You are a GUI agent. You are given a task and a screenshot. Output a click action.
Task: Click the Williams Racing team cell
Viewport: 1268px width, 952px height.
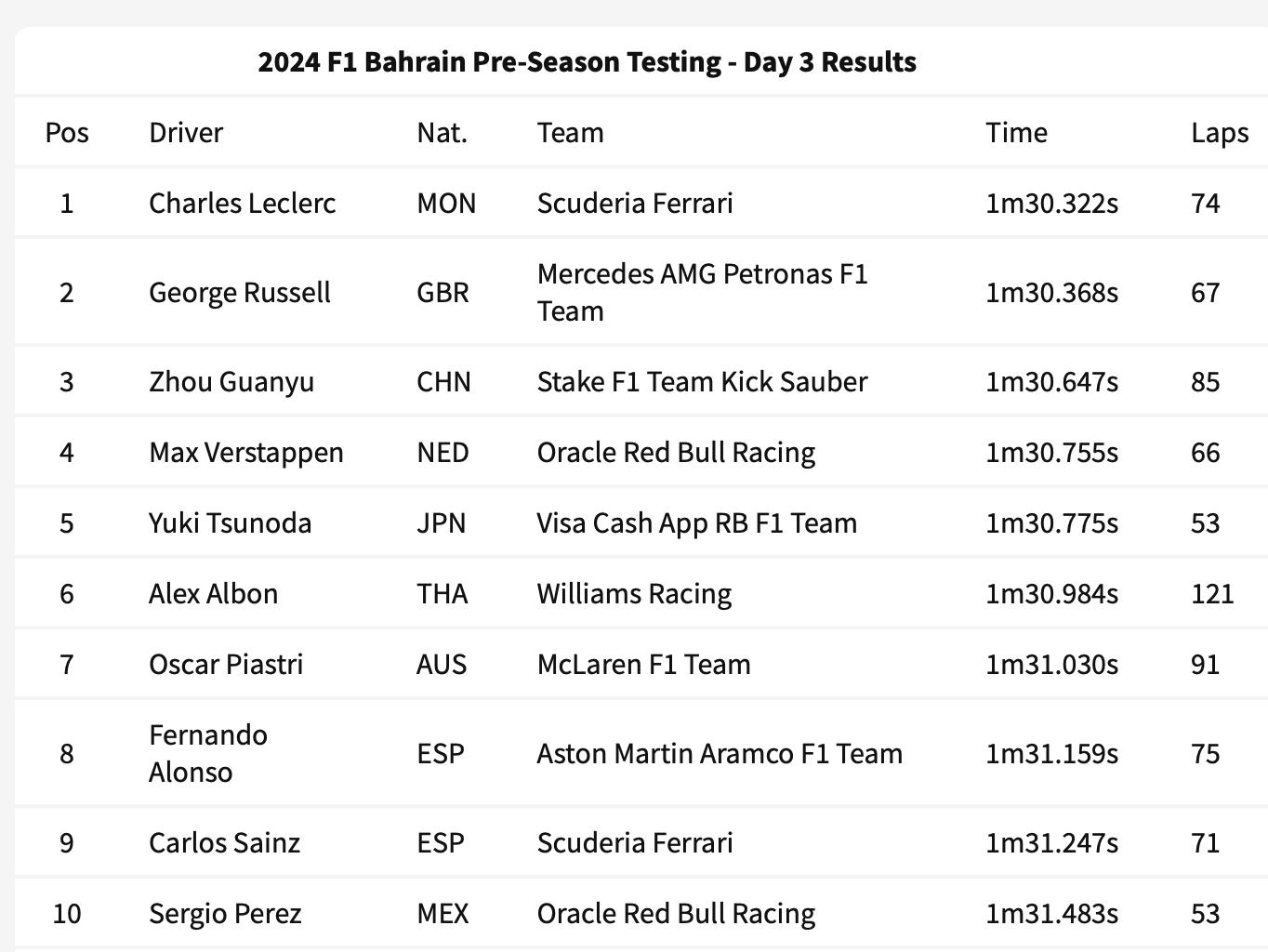[634, 593]
